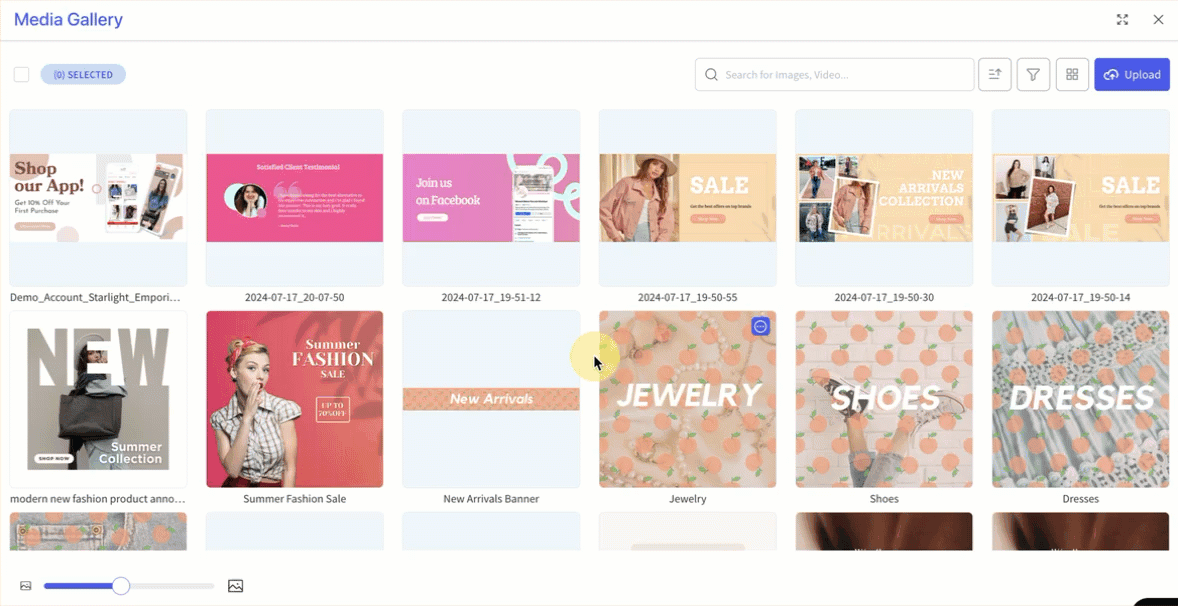The image size is (1178, 606).
Task: Click small image icon beside size slider
Action: pyautogui.click(x=26, y=586)
